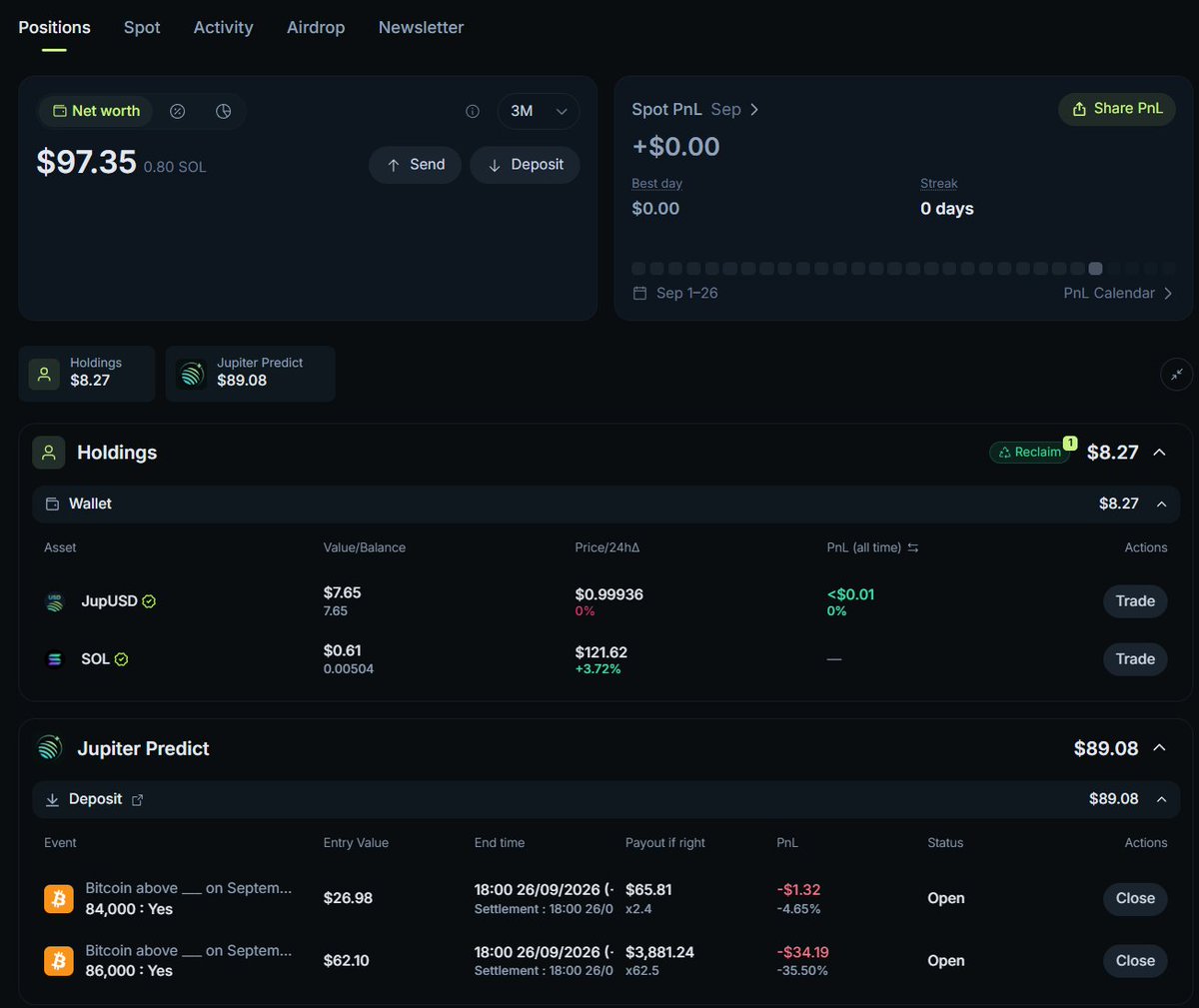Close the 84,000 : Yes position

[1135, 898]
